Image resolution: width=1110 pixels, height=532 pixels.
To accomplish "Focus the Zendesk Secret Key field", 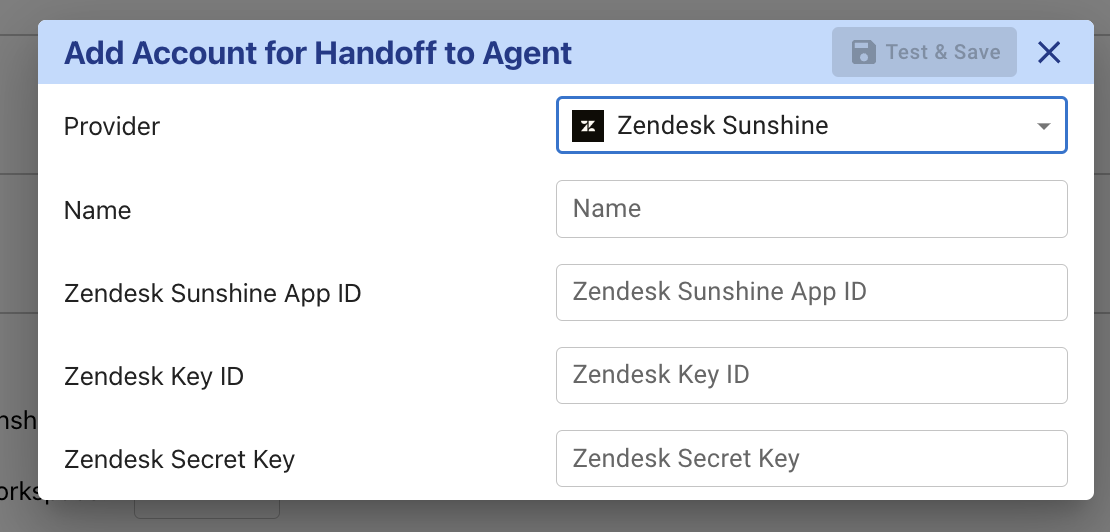I will click(x=811, y=459).
